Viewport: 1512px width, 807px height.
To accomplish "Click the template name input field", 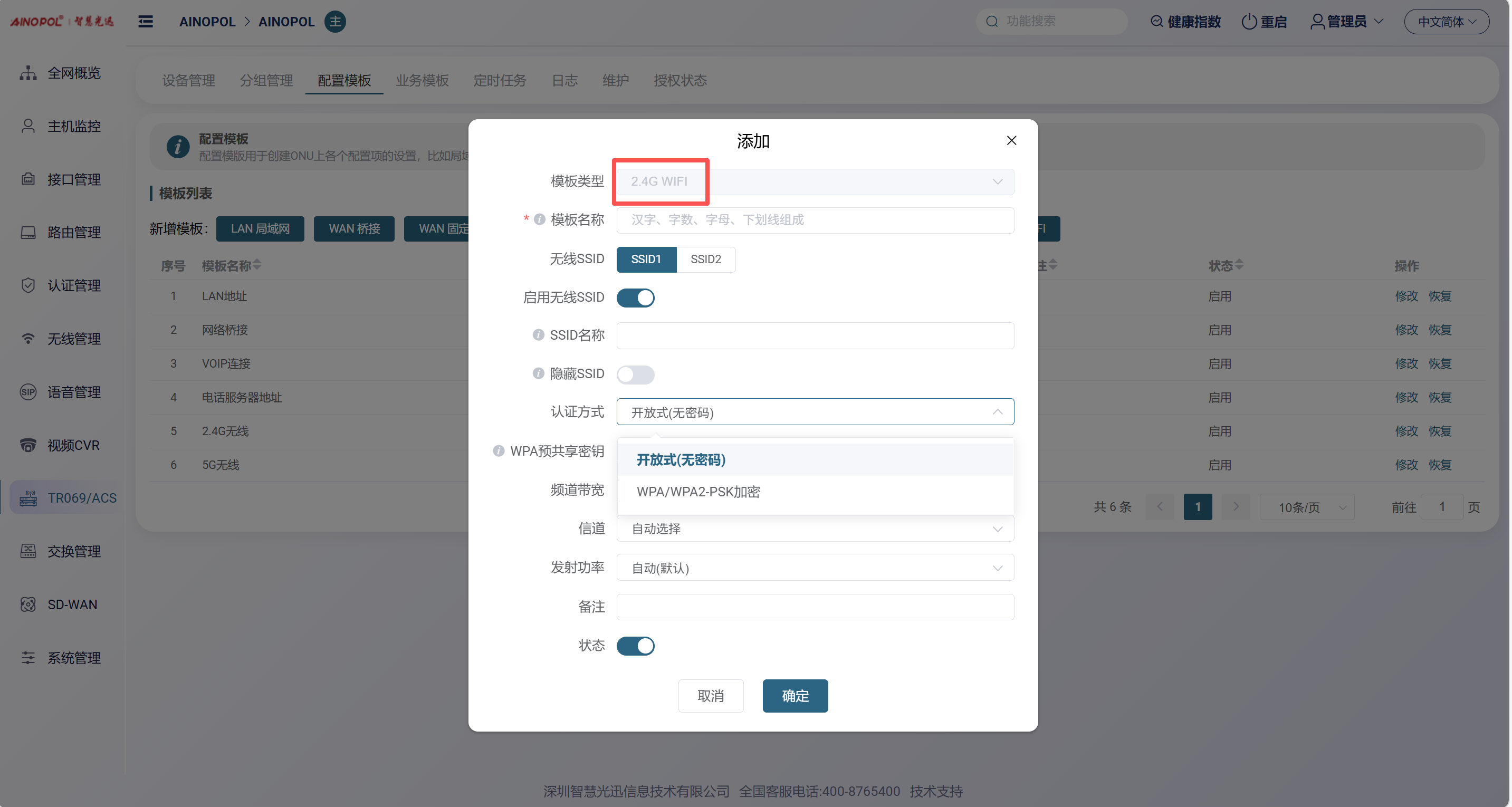I will tap(815, 220).
